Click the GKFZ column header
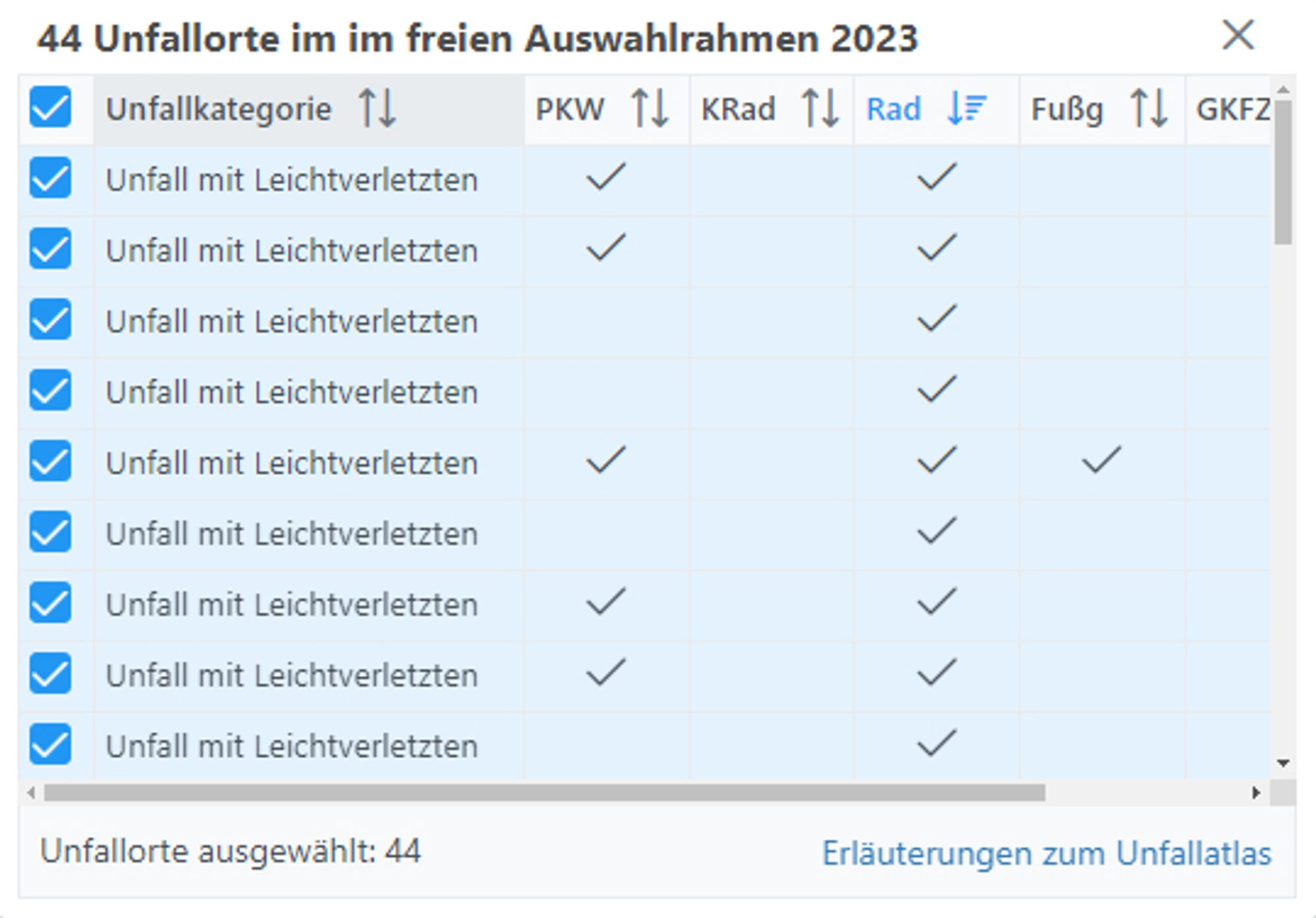Viewport: 1316px width, 918px height. click(x=1232, y=109)
